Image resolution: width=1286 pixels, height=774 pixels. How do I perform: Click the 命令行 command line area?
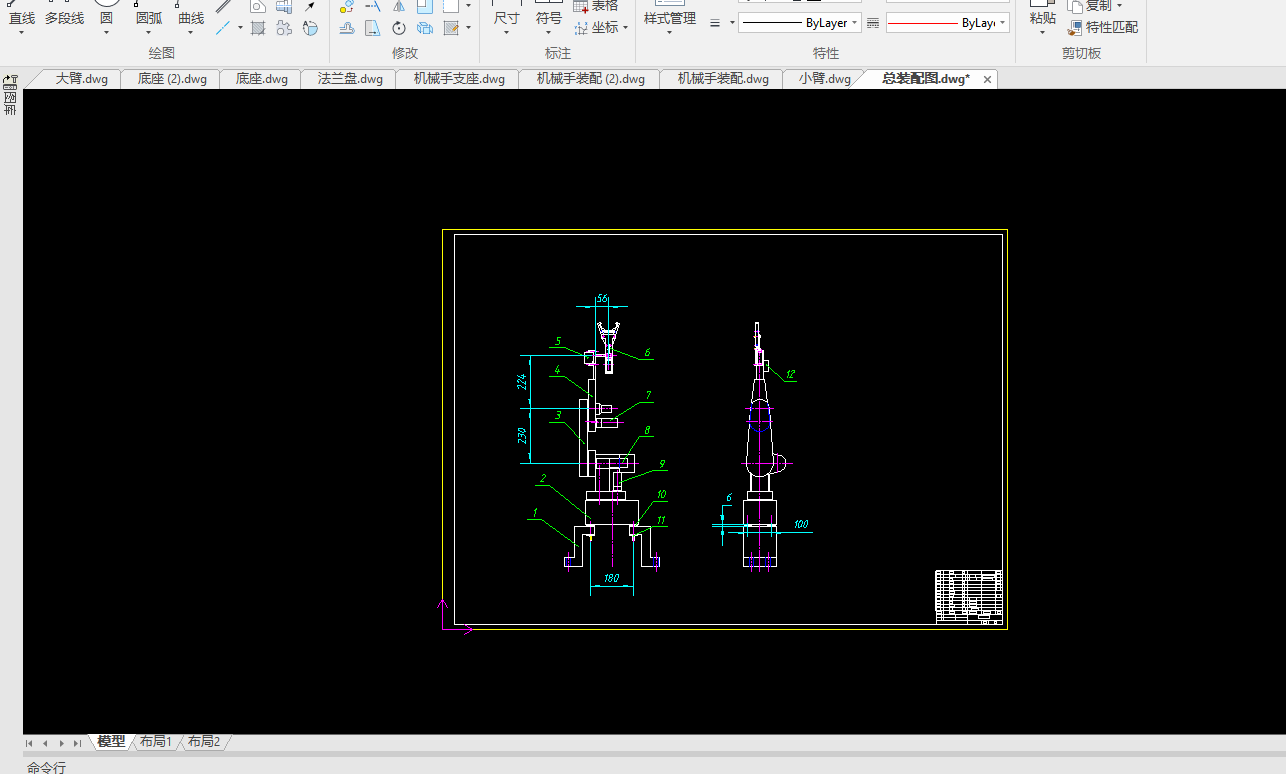(x=46, y=767)
